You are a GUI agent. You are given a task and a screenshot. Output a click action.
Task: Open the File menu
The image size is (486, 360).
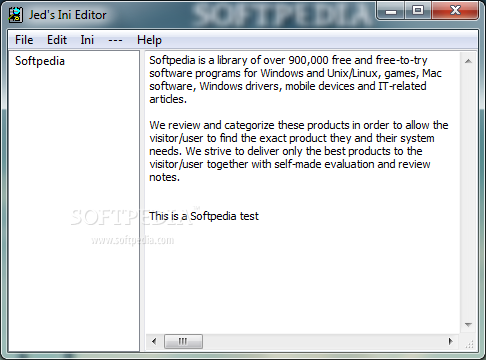pyautogui.click(x=24, y=40)
